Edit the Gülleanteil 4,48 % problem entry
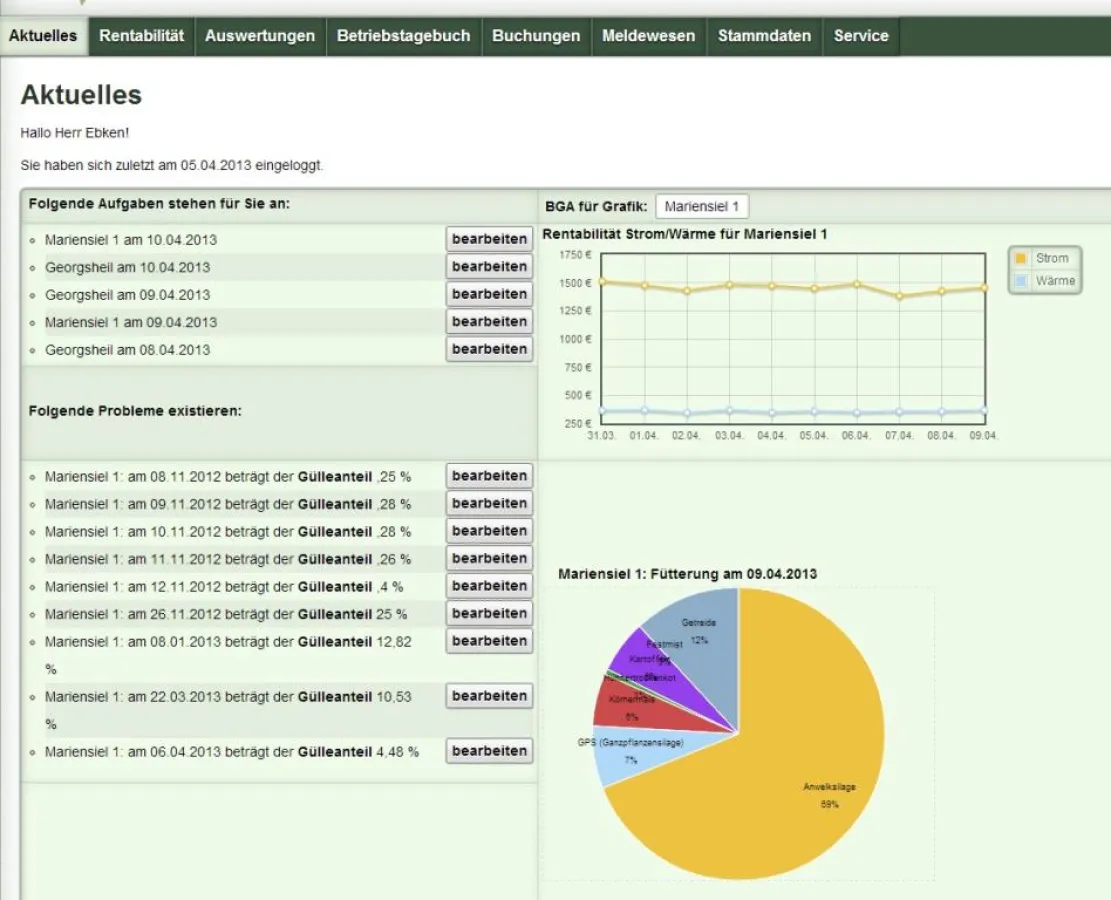The image size is (1111, 900). (x=489, y=751)
